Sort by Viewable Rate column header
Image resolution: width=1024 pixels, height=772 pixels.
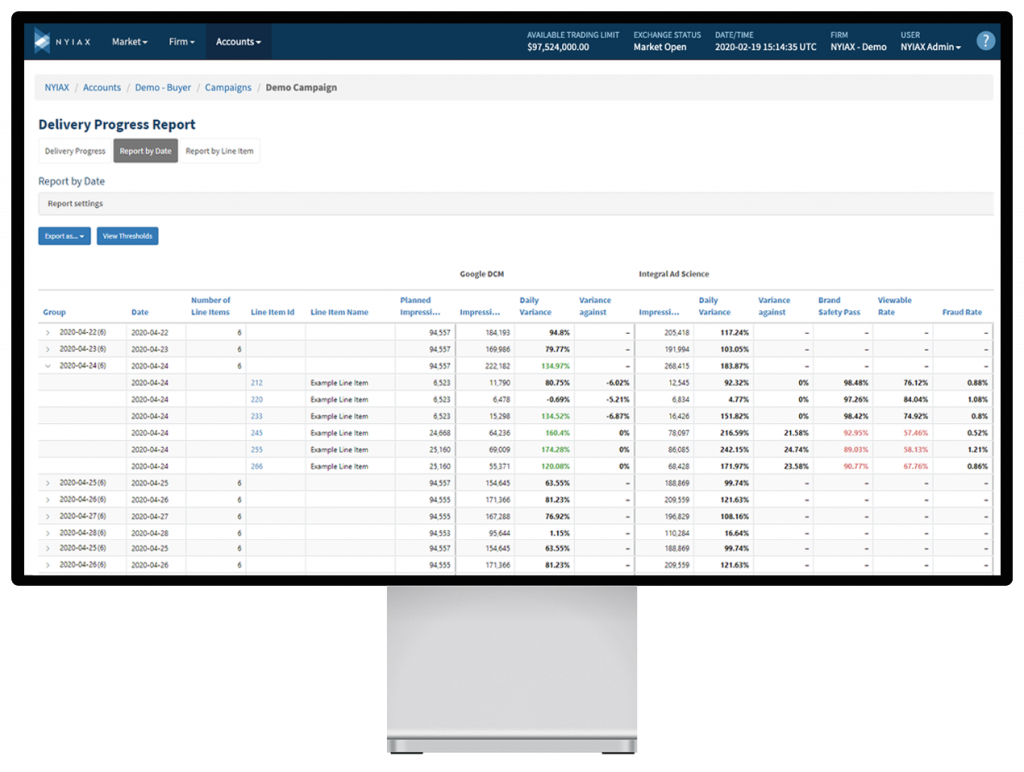pyautogui.click(x=895, y=306)
